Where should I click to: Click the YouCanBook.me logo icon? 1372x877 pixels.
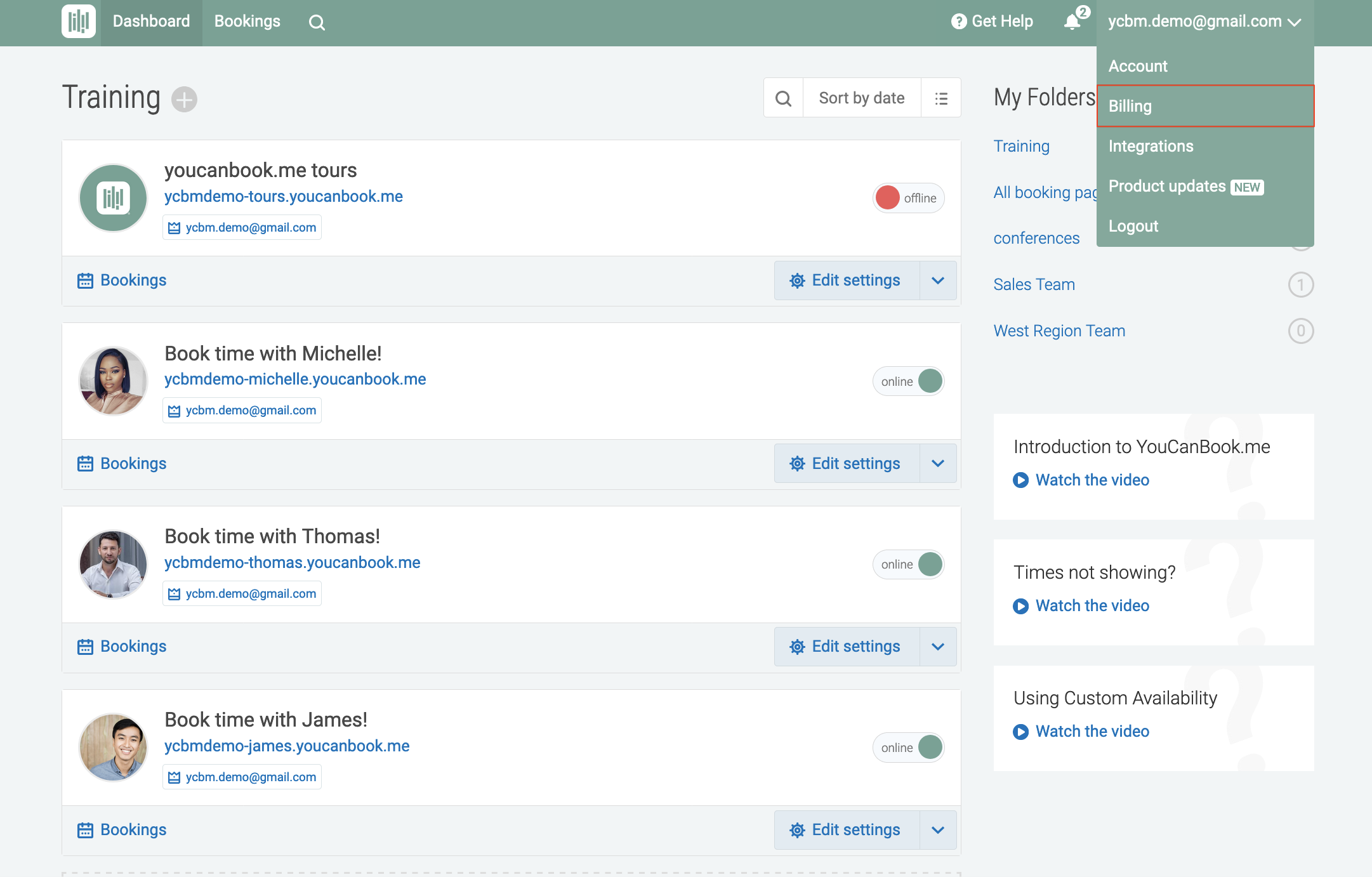79,22
